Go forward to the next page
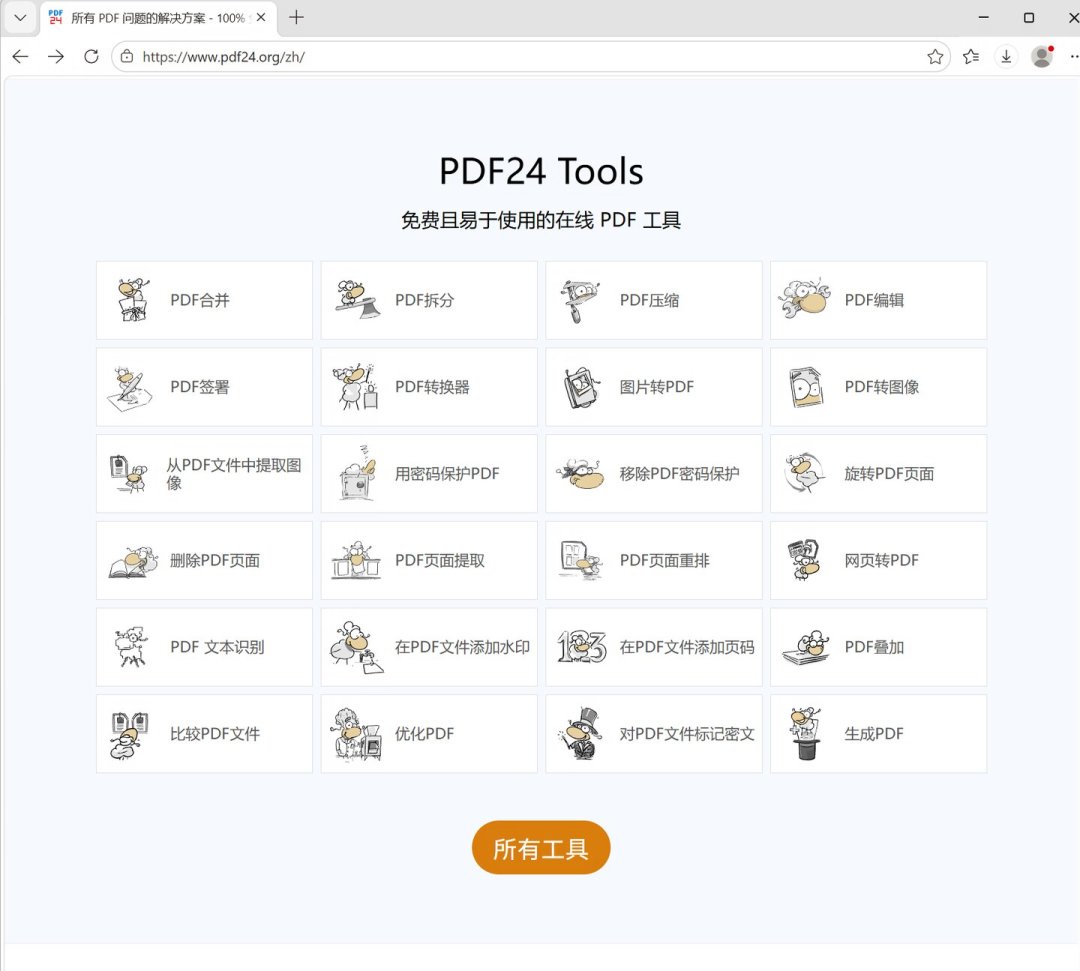Image resolution: width=1080 pixels, height=971 pixels. 56,56
